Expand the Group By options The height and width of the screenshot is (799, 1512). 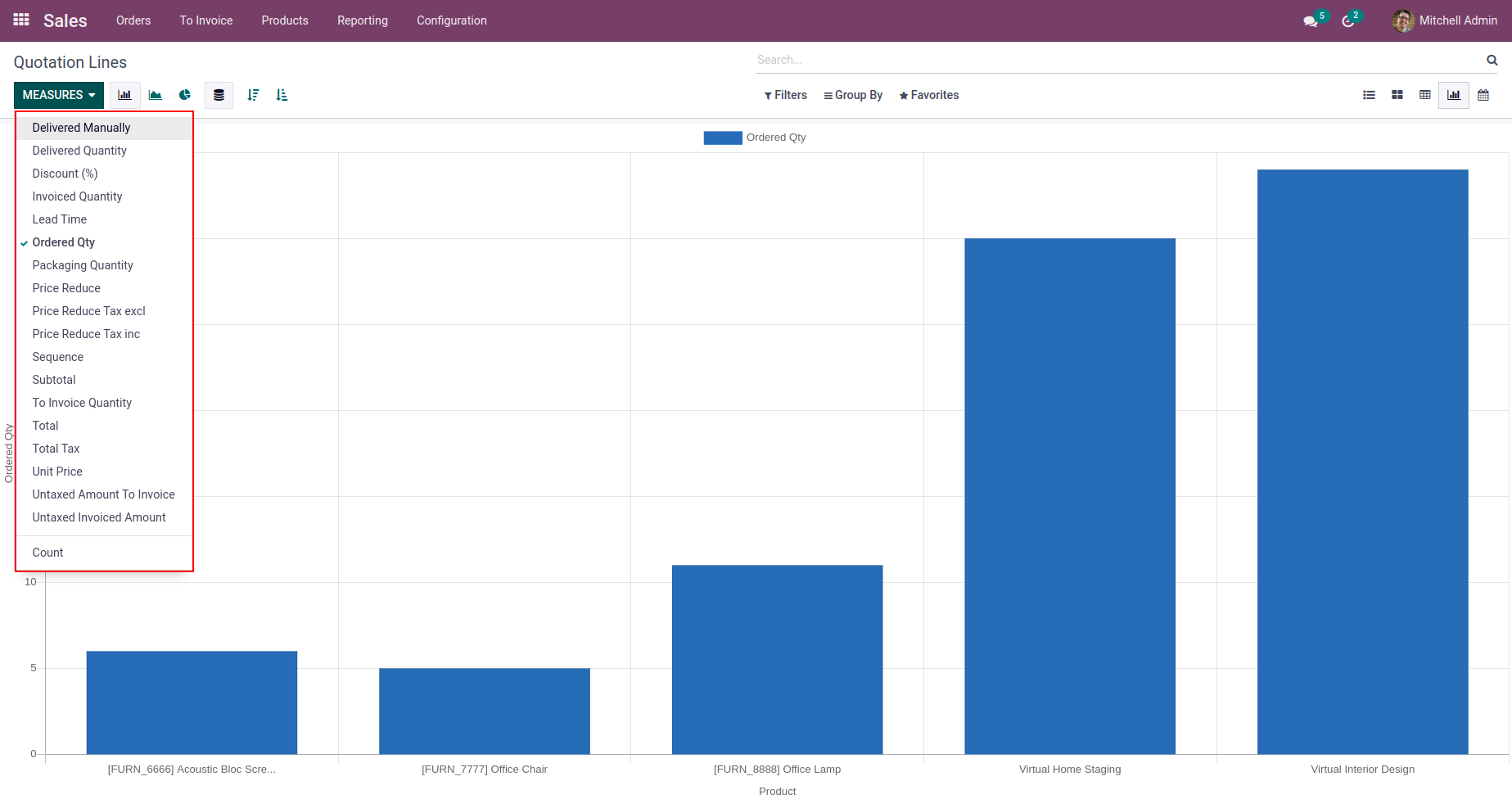[853, 95]
